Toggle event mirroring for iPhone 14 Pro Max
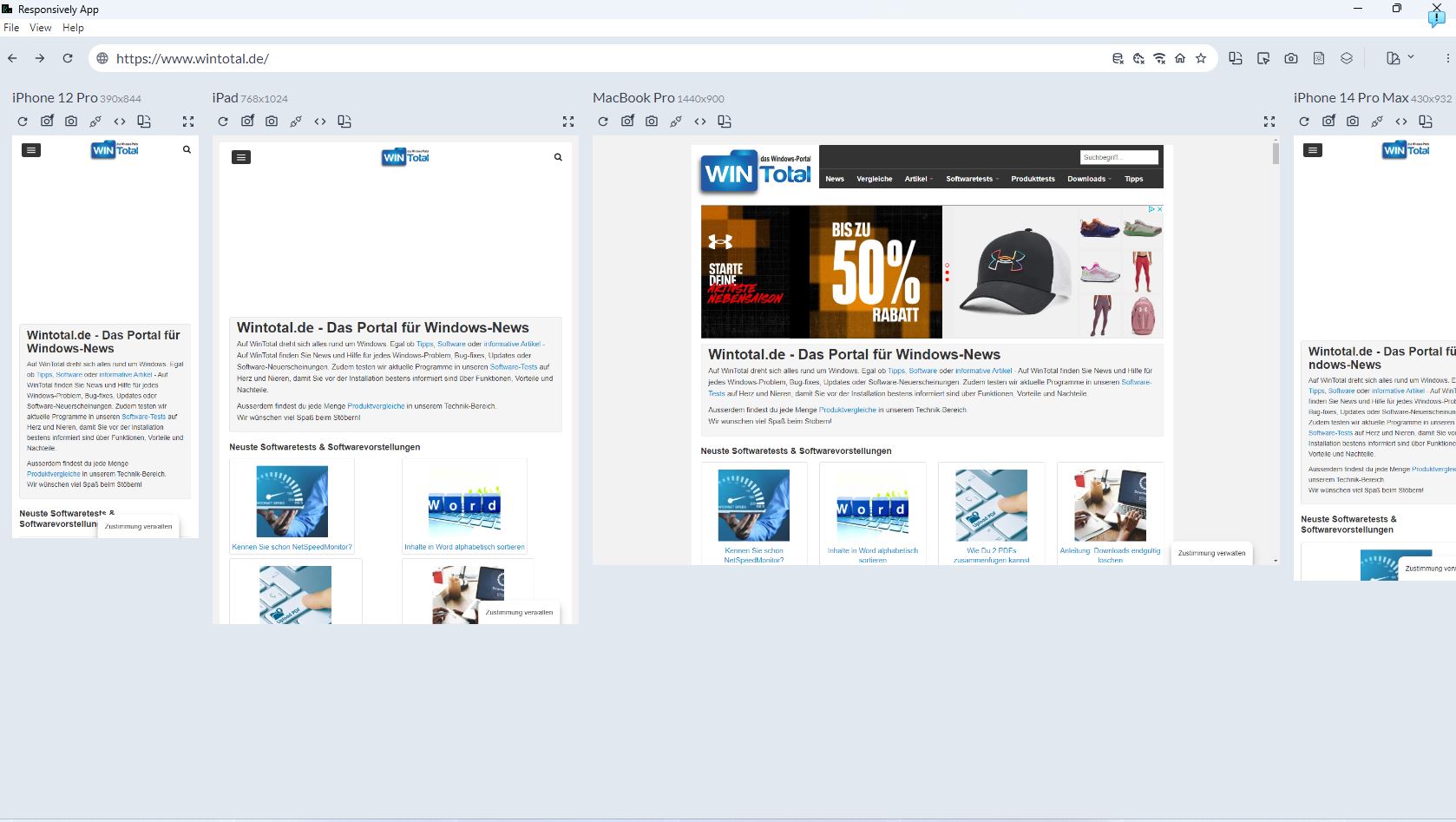Viewport: 1456px width, 822px height. coord(1377,122)
